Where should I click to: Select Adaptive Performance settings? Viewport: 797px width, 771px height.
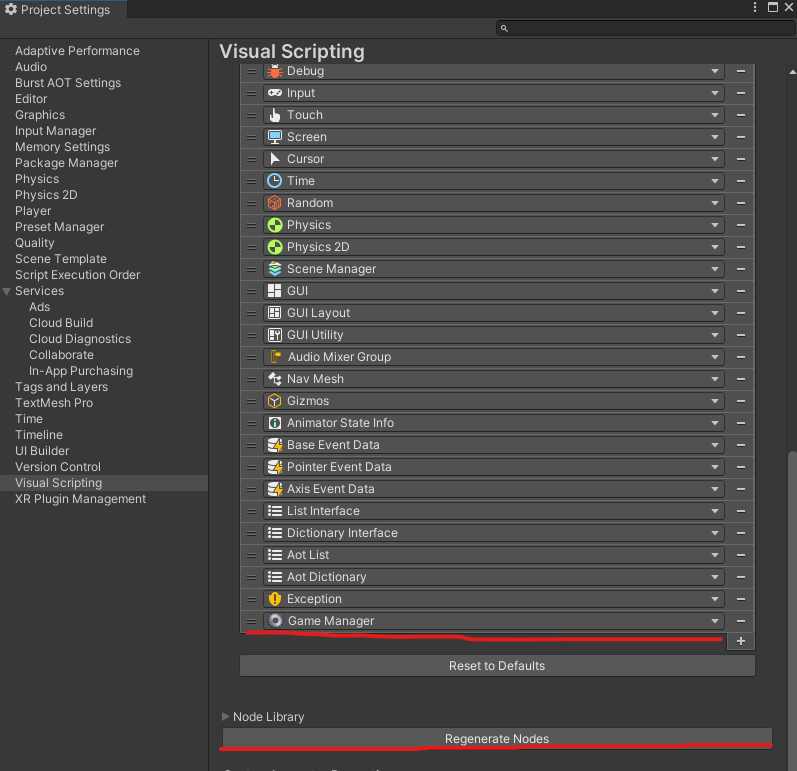[x=77, y=51]
